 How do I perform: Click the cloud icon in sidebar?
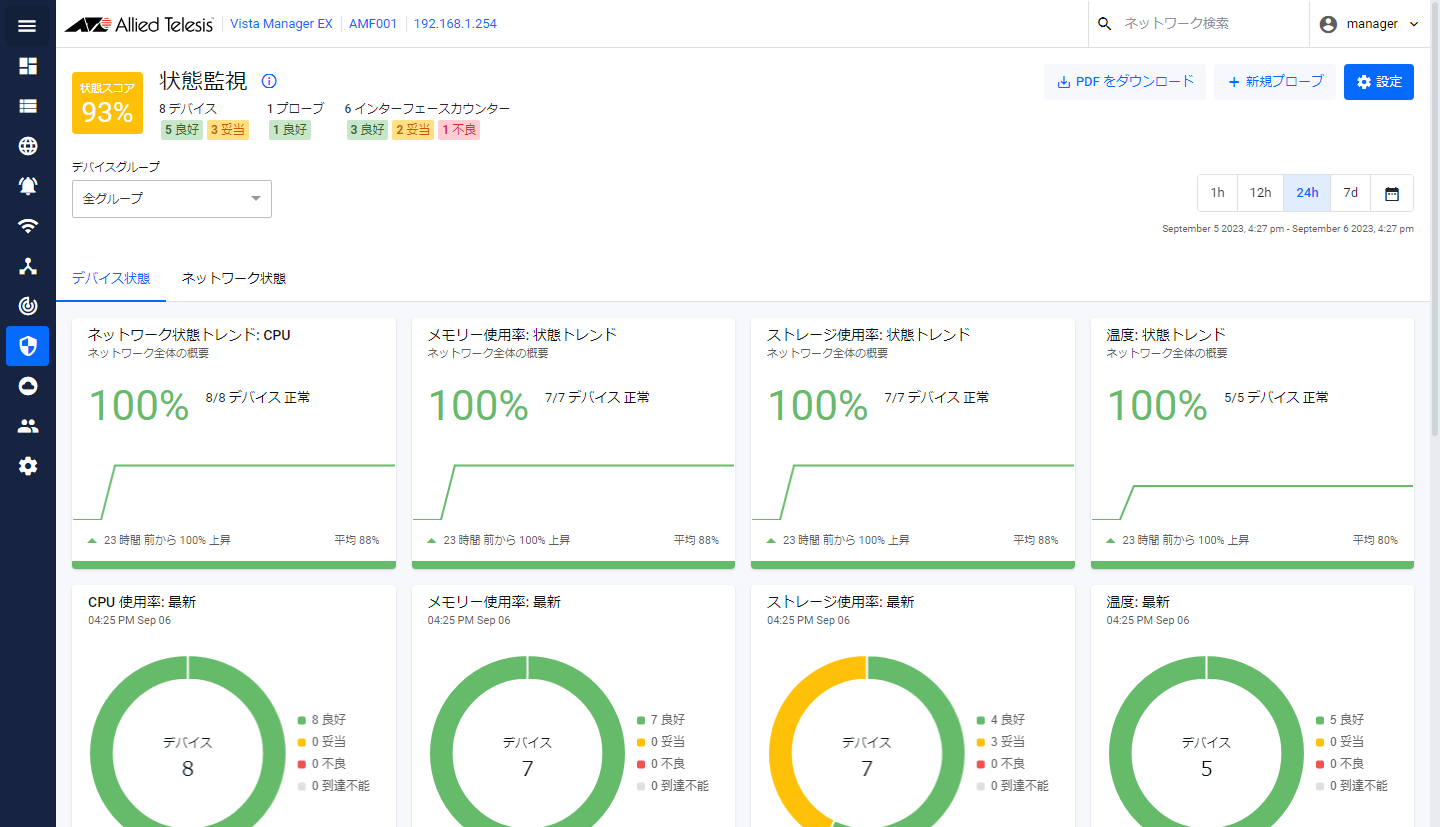point(28,386)
